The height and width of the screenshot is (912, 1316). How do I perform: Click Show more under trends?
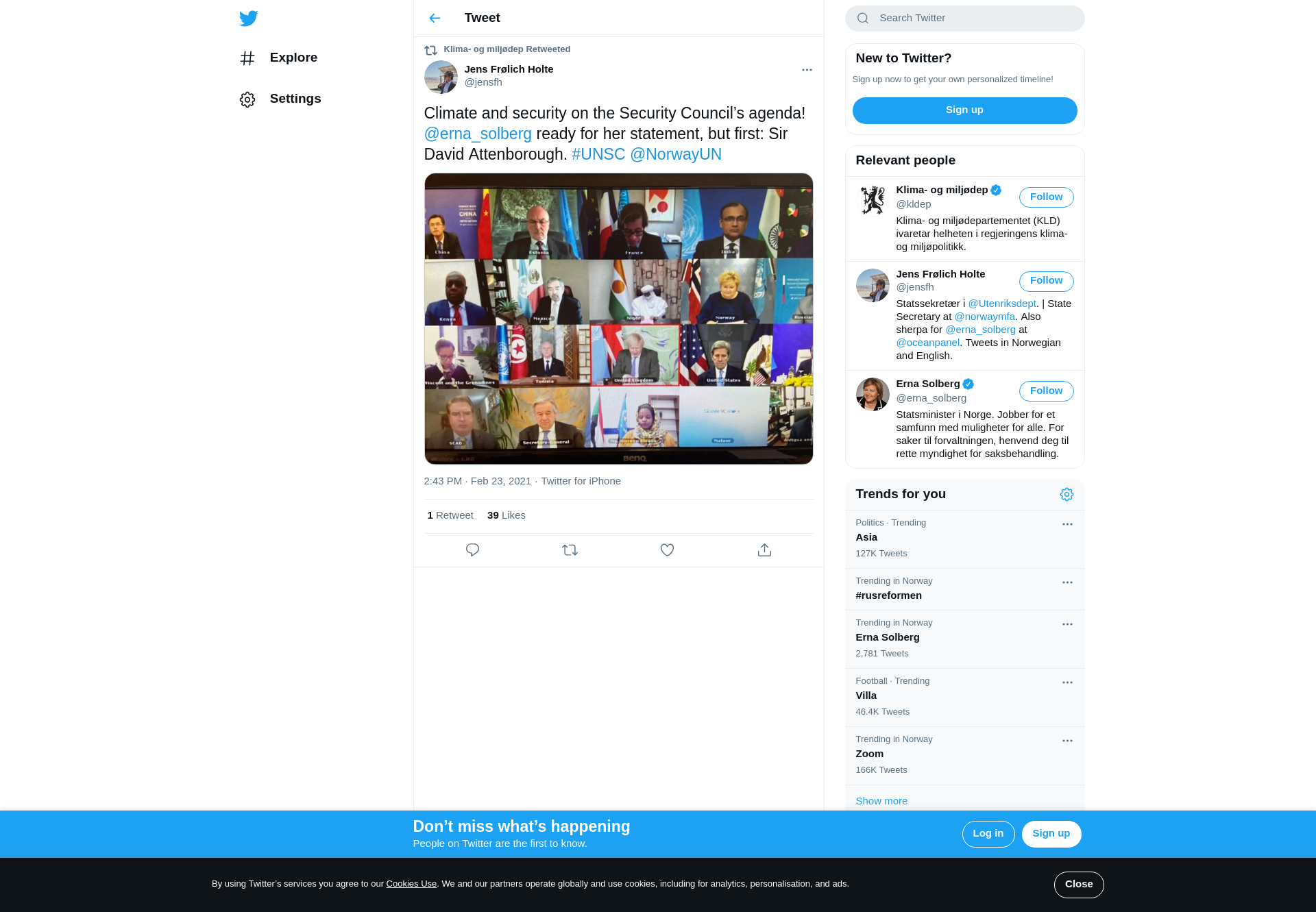point(881,801)
